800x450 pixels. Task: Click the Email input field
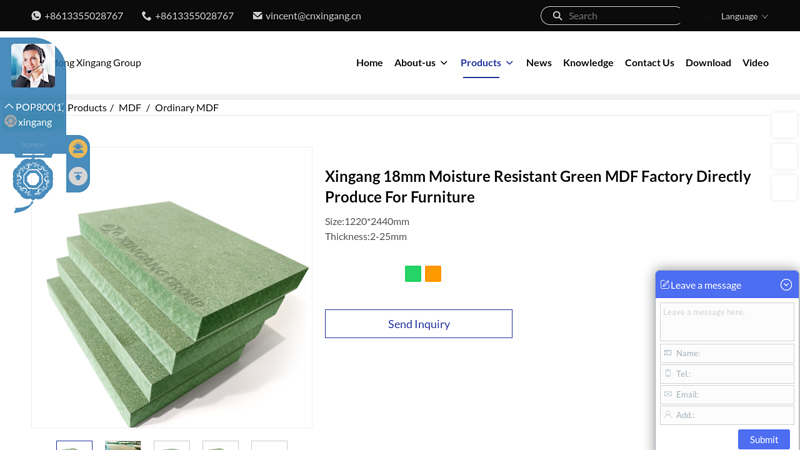(727, 394)
